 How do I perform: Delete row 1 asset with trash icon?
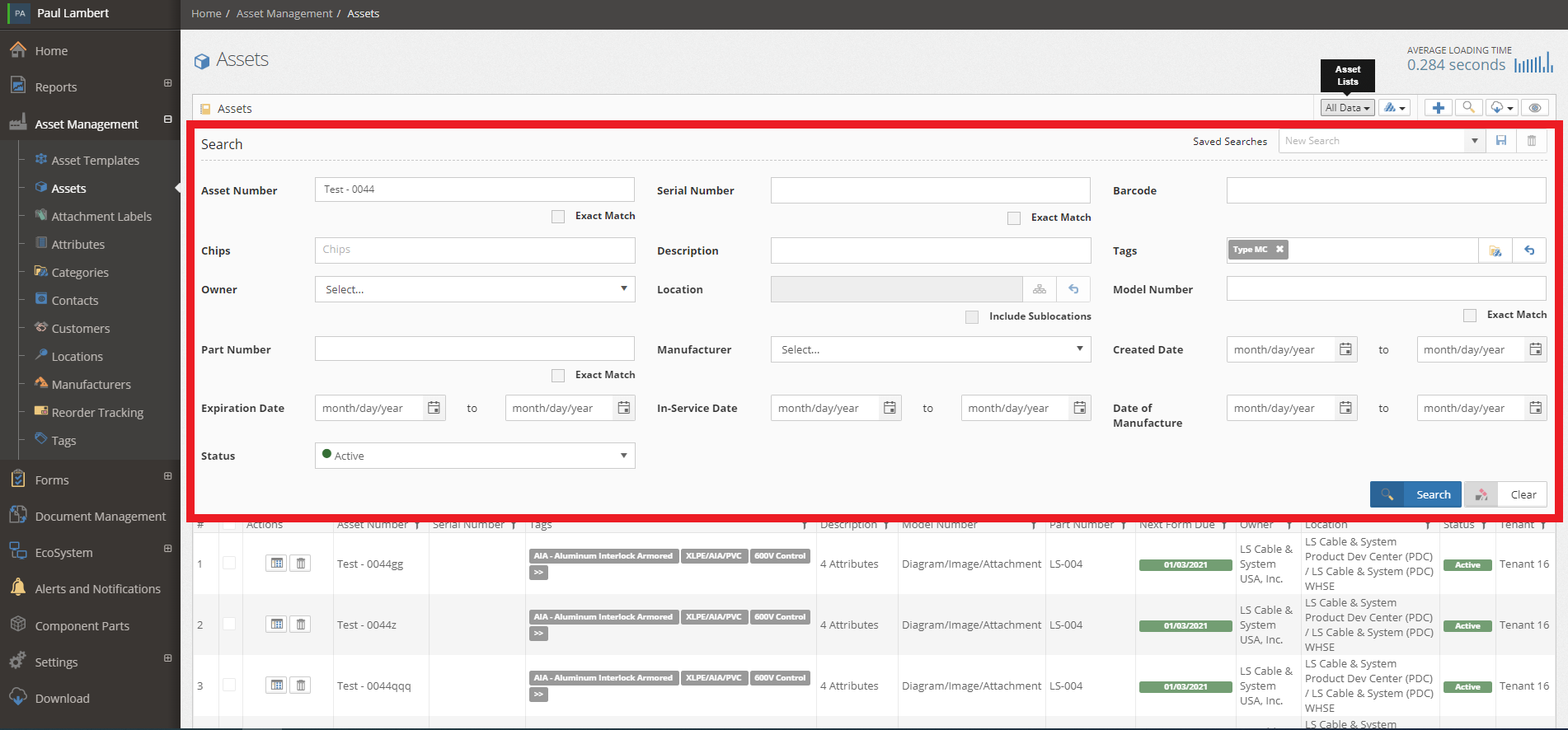pyautogui.click(x=301, y=564)
